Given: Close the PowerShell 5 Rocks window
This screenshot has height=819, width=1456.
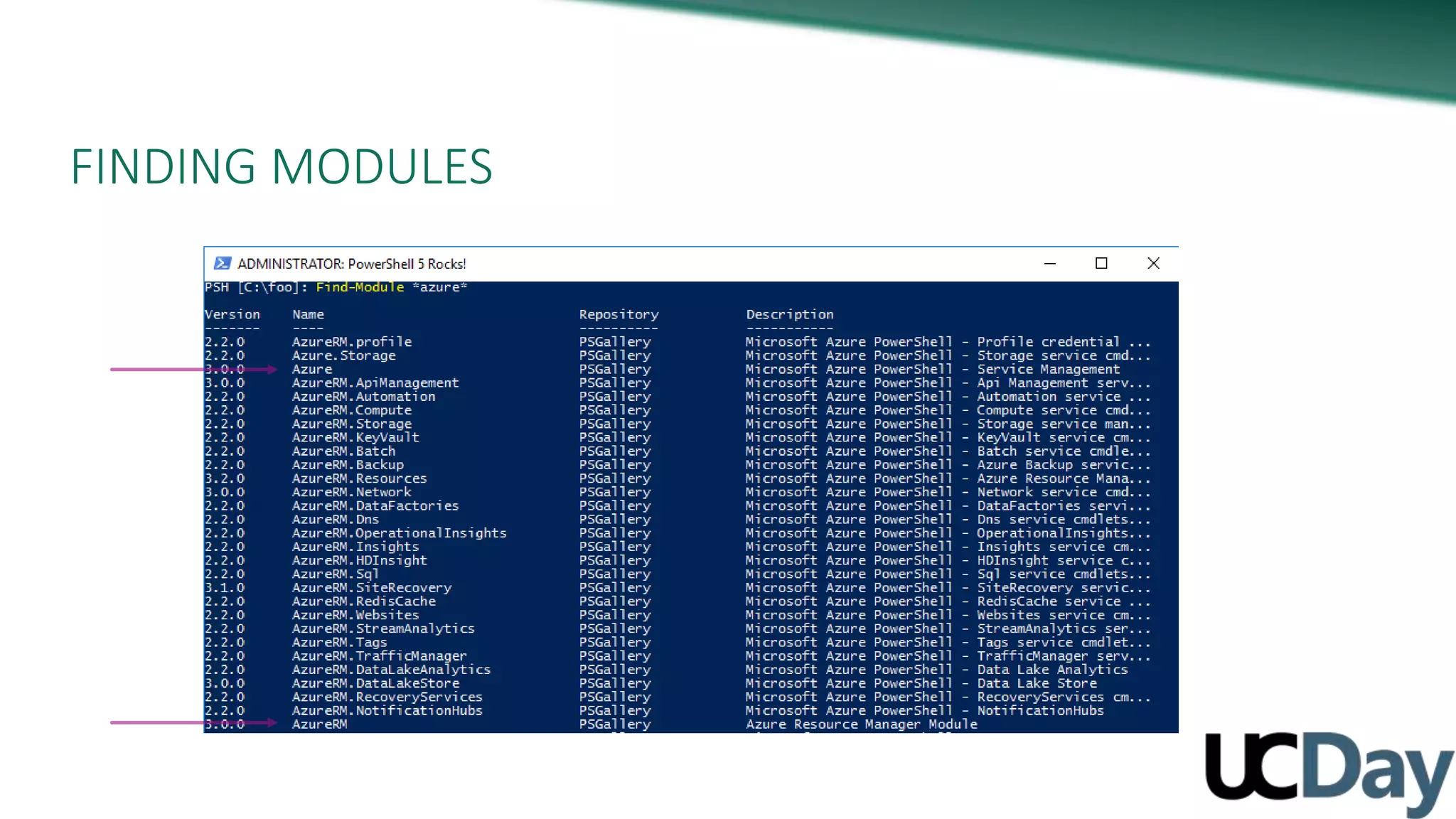Looking at the screenshot, I should coord(1153,263).
